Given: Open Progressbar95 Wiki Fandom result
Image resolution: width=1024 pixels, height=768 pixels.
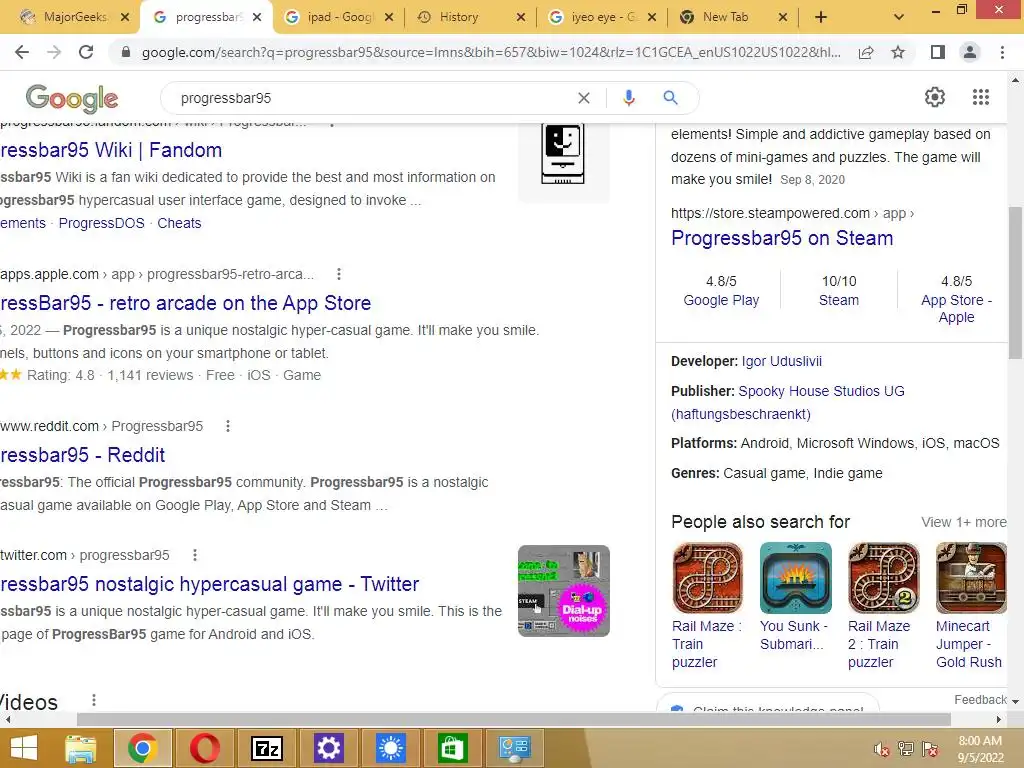Looking at the screenshot, I should coord(111,150).
